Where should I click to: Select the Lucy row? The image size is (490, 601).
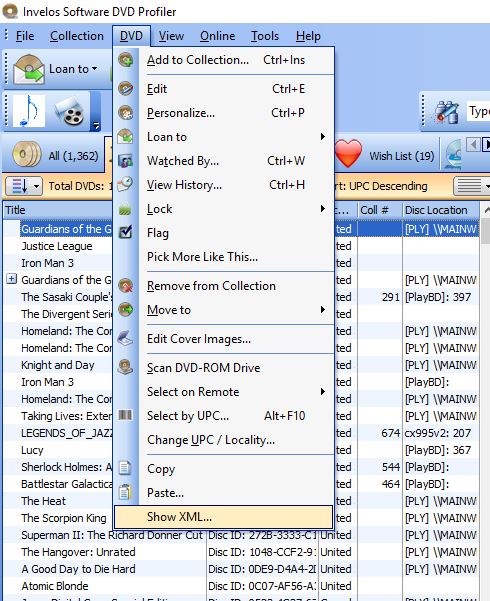point(32,450)
